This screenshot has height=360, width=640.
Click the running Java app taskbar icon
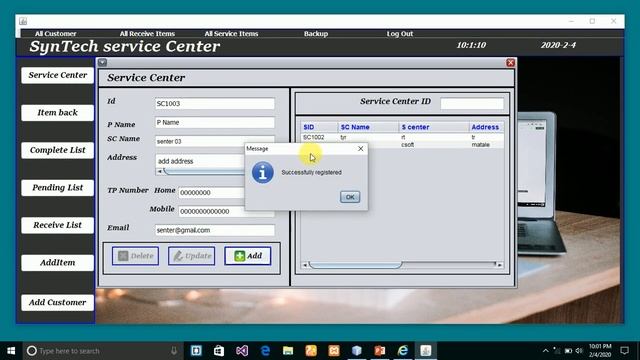point(426,351)
